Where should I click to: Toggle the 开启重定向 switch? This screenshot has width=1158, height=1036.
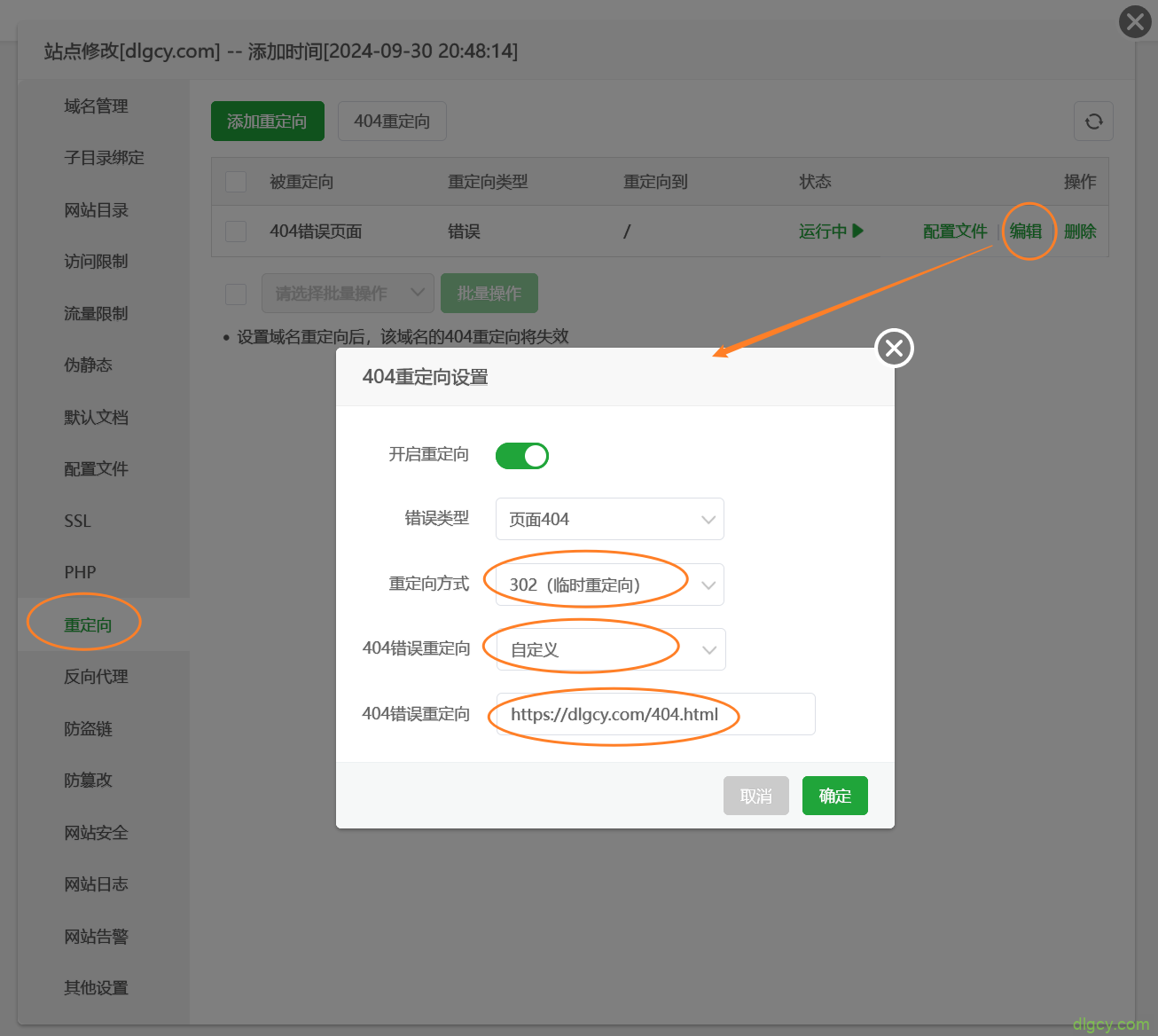[x=521, y=456]
